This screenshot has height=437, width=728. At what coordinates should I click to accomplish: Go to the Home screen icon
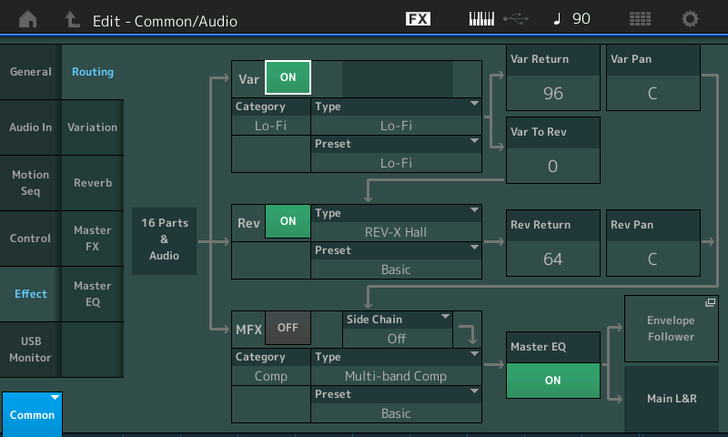pyautogui.click(x=28, y=19)
